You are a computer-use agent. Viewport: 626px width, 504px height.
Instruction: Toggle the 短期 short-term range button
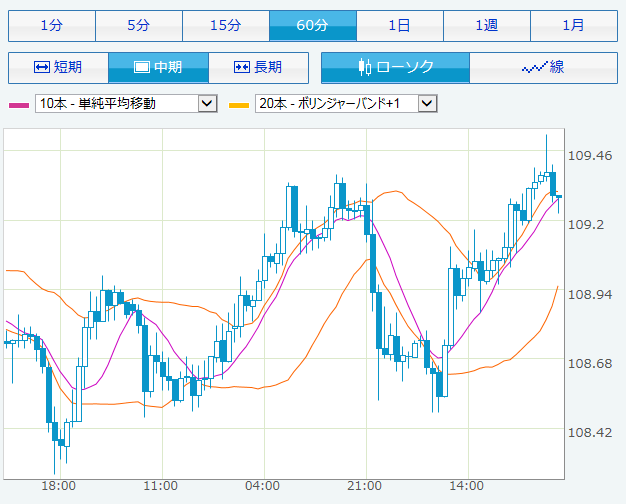click(58, 68)
